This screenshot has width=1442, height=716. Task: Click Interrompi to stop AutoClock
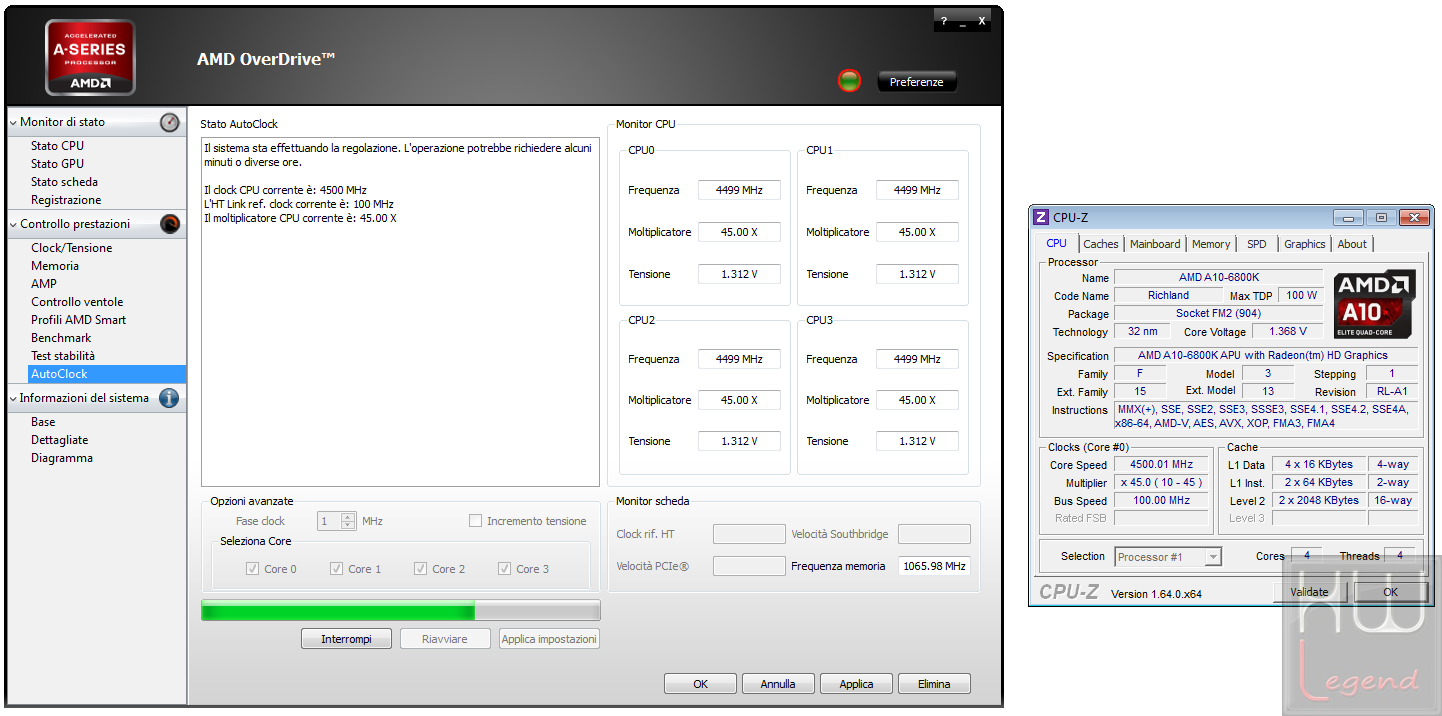click(x=346, y=639)
